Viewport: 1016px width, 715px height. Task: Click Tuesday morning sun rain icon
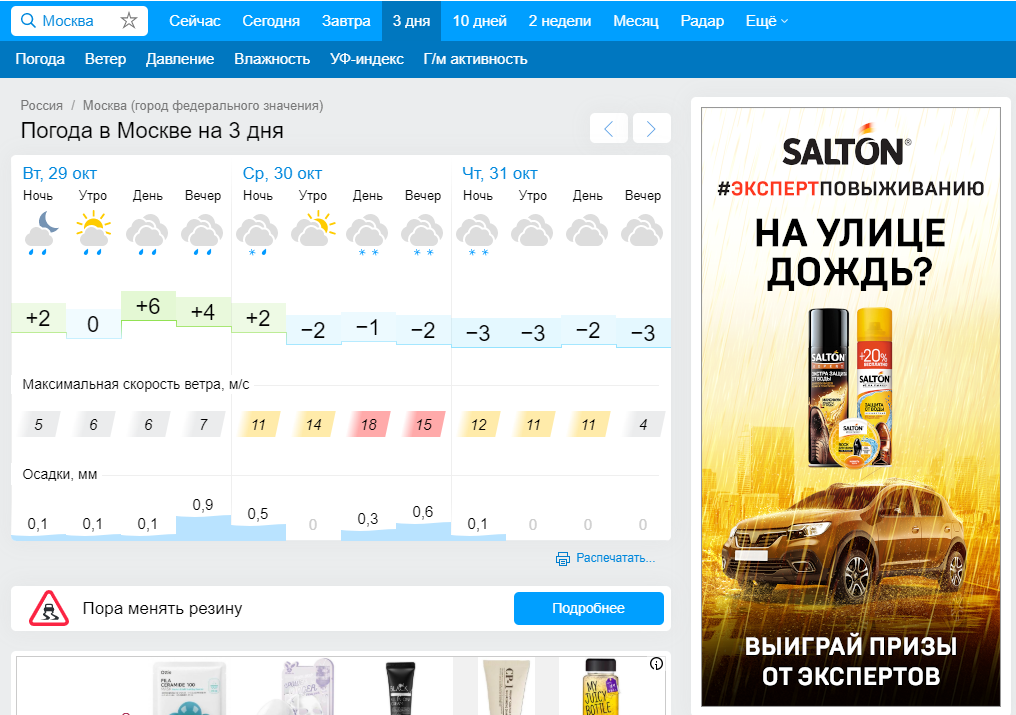click(93, 233)
